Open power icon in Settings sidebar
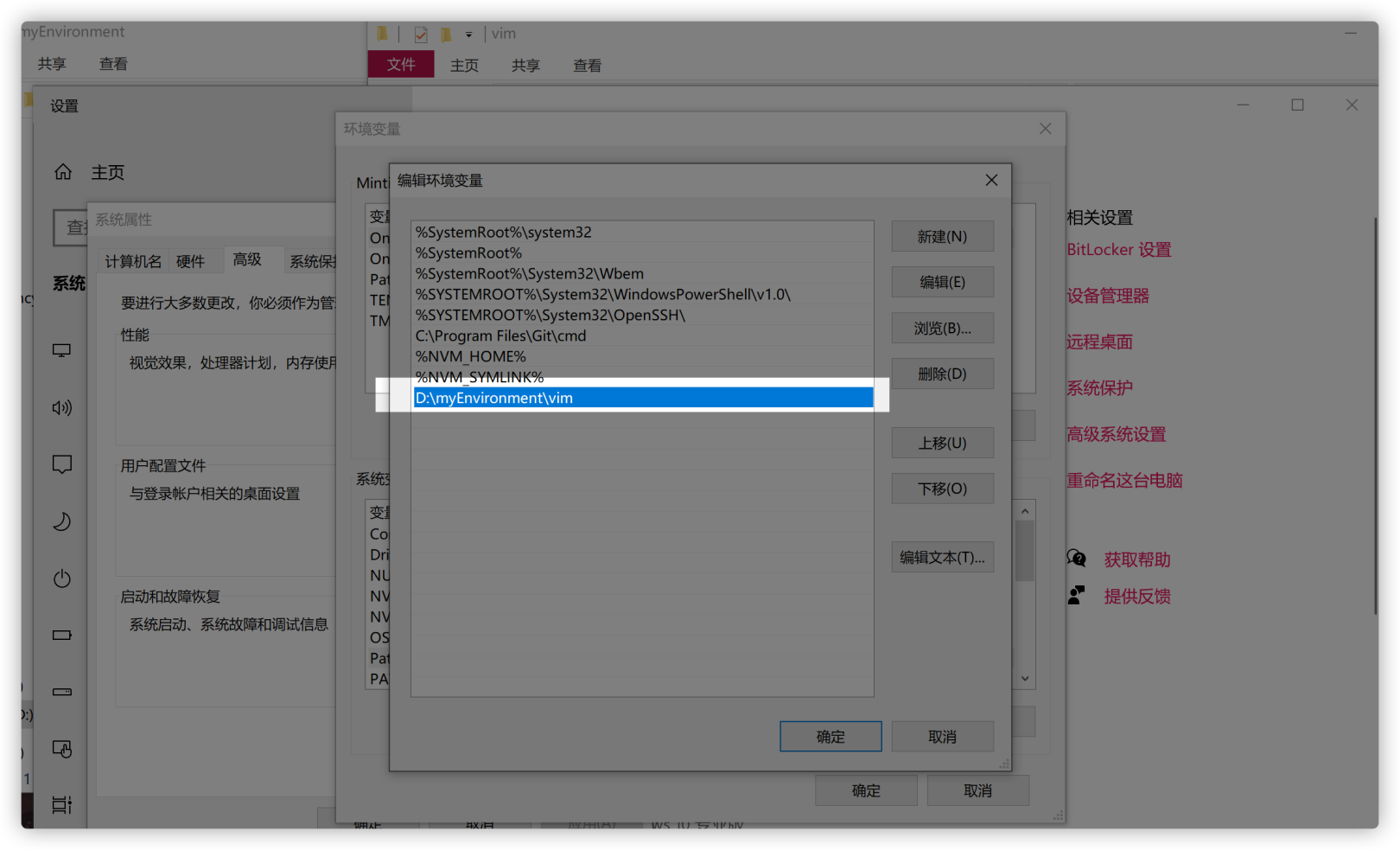Image resolution: width=1400 pixels, height=850 pixels. [61, 578]
